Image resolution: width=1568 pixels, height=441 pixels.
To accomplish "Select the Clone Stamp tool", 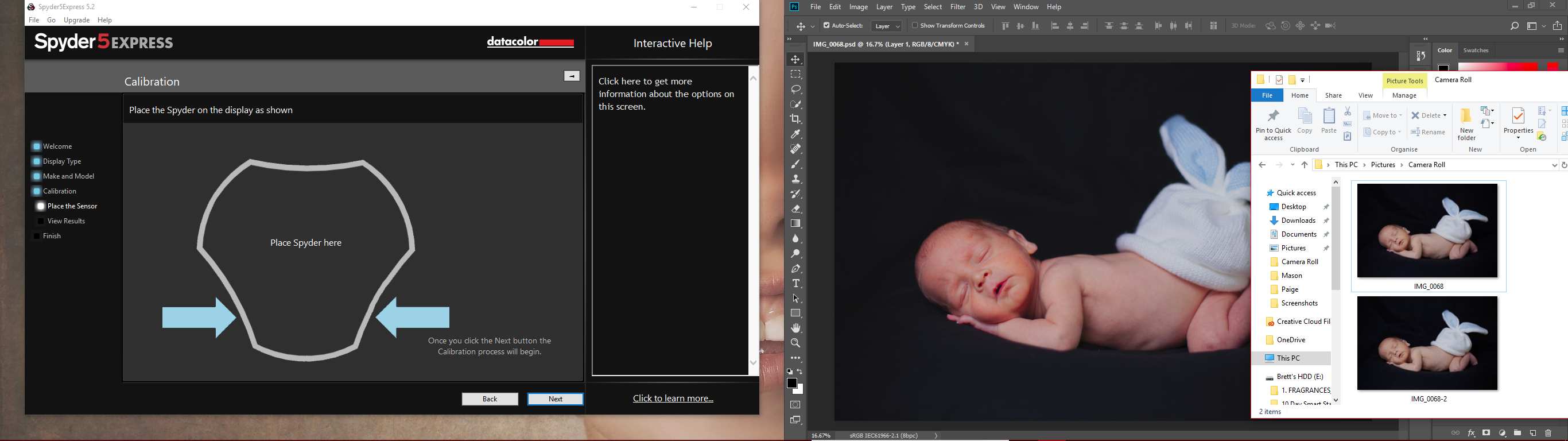I will click(795, 179).
